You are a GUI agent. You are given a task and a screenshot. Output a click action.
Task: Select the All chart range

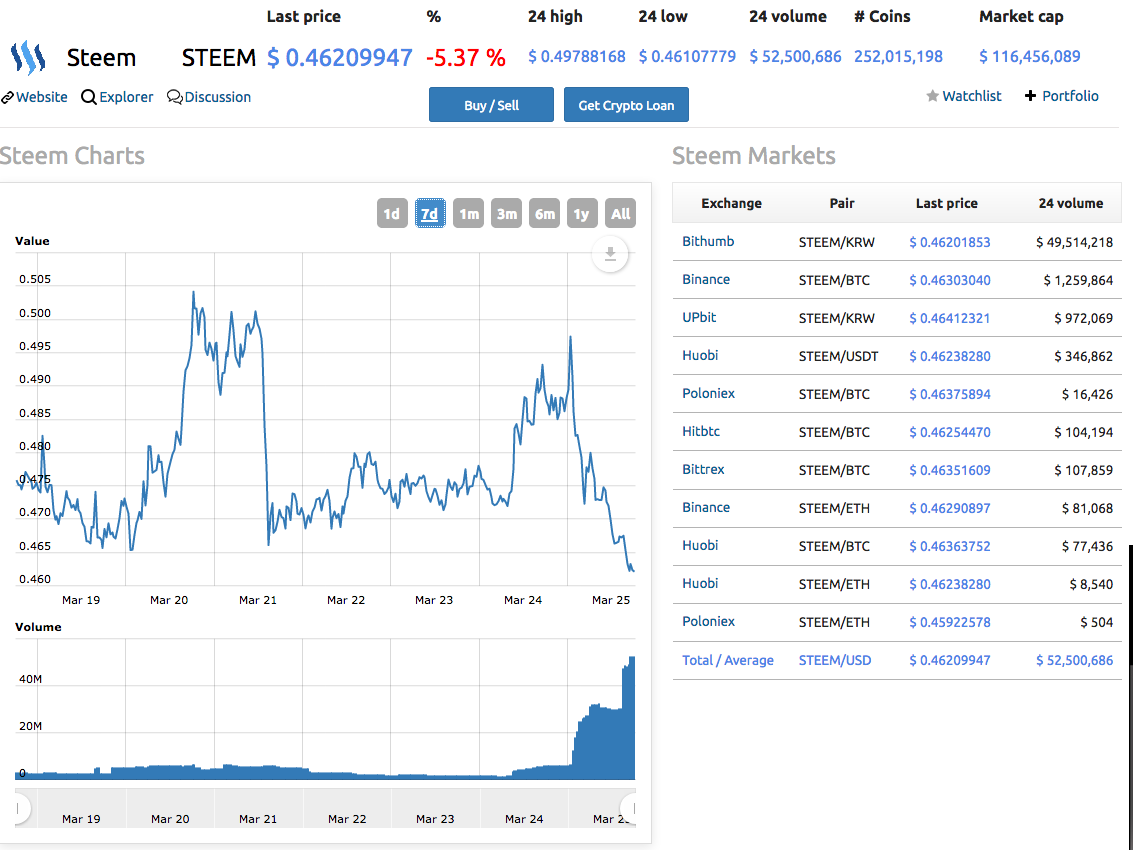pos(620,214)
